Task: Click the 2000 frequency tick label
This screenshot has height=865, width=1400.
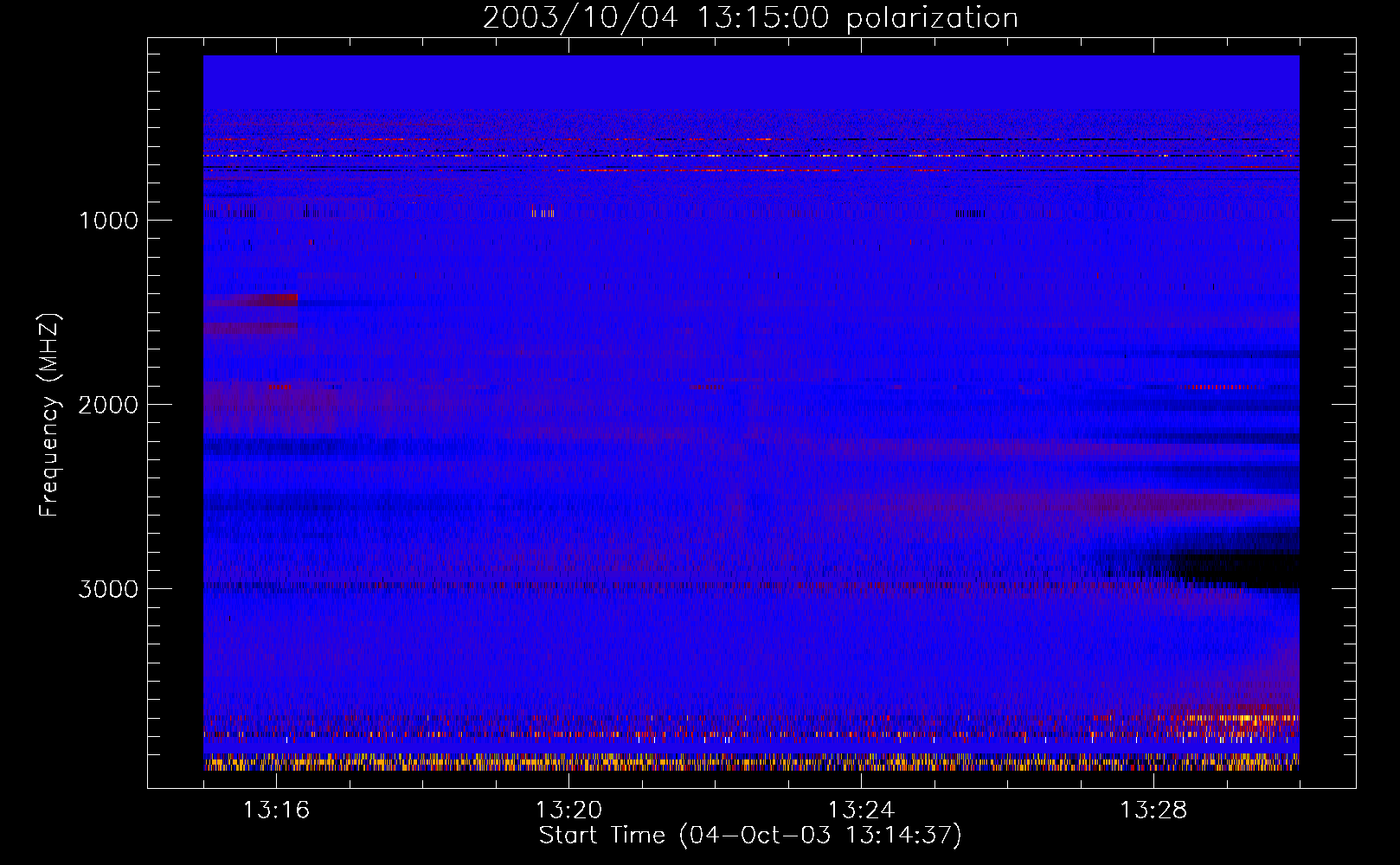Action: pyautogui.click(x=108, y=405)
